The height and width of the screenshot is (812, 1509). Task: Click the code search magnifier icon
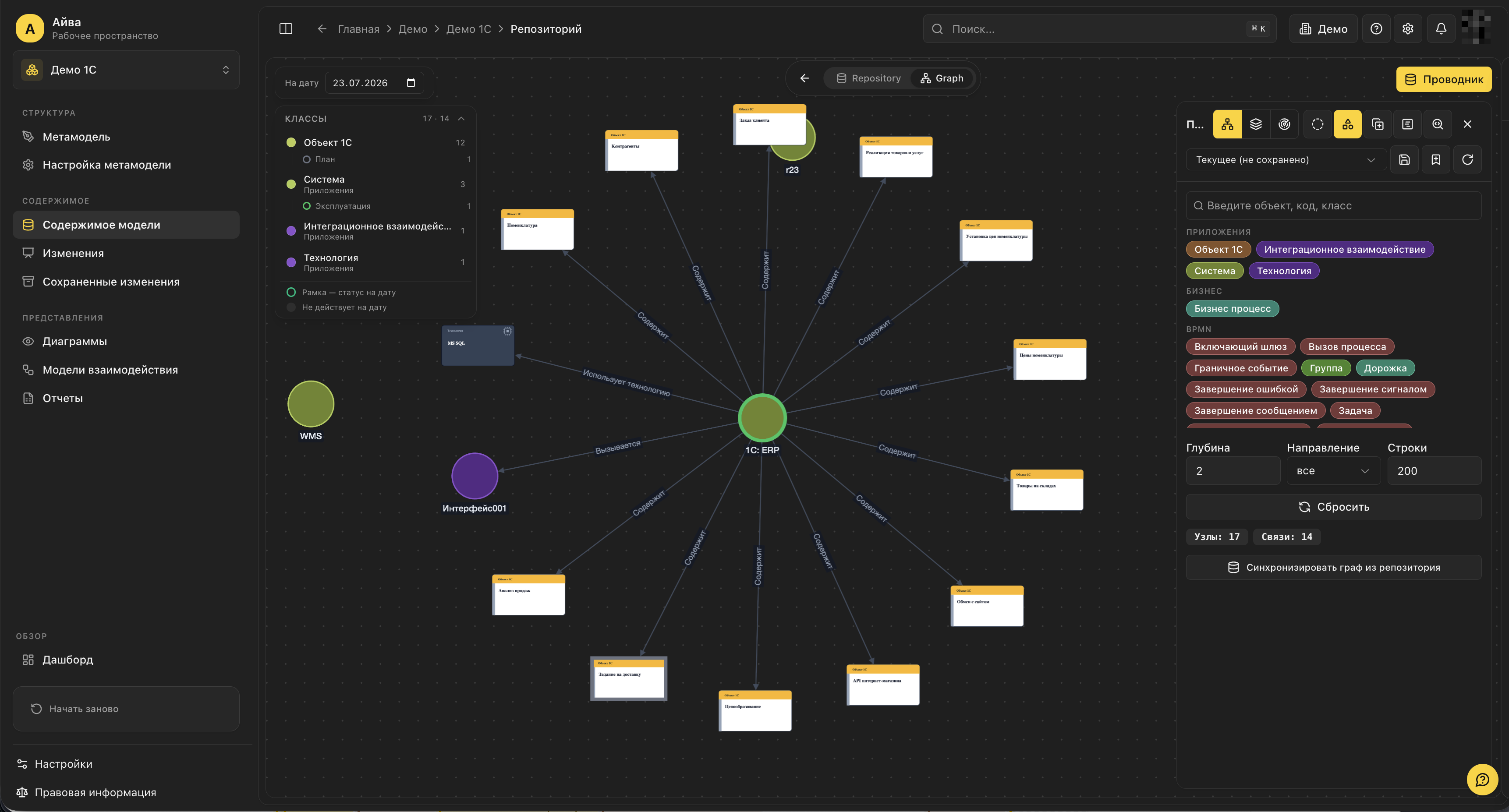[x=1438, y=124]
